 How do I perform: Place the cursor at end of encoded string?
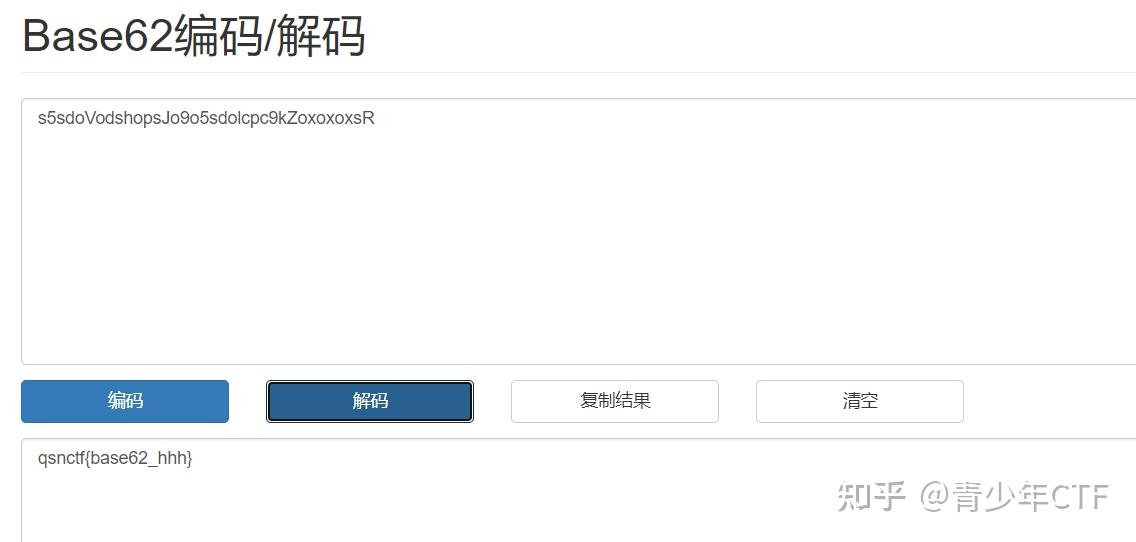(375, 118)
